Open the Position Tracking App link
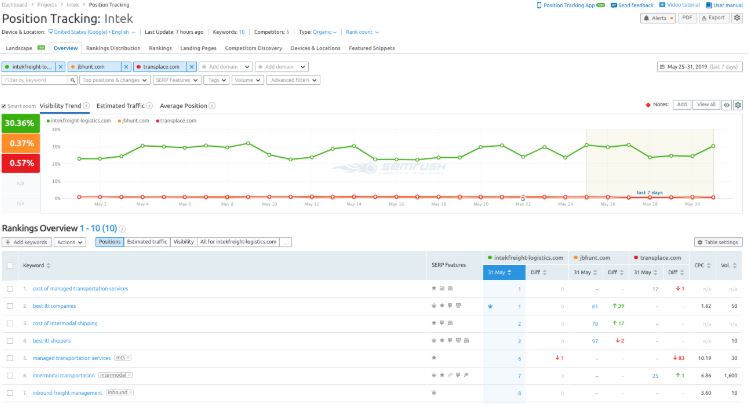 click(570, 5)
